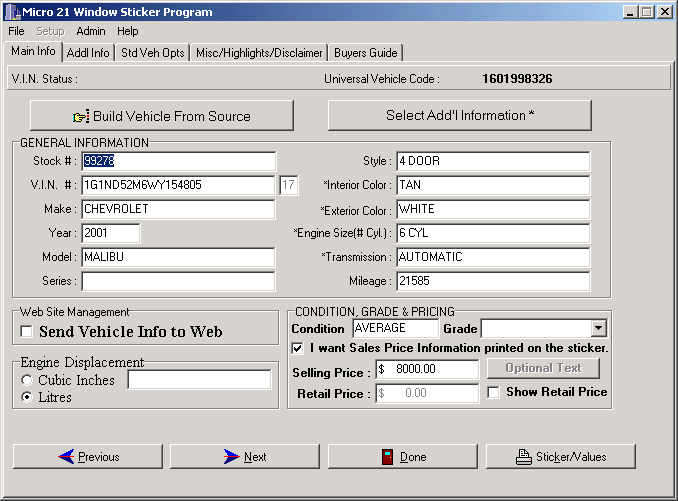Click the Transmission field showing AUTOMATIC
The height and width of the screenshot is (501, 678).
click(493, 257)
